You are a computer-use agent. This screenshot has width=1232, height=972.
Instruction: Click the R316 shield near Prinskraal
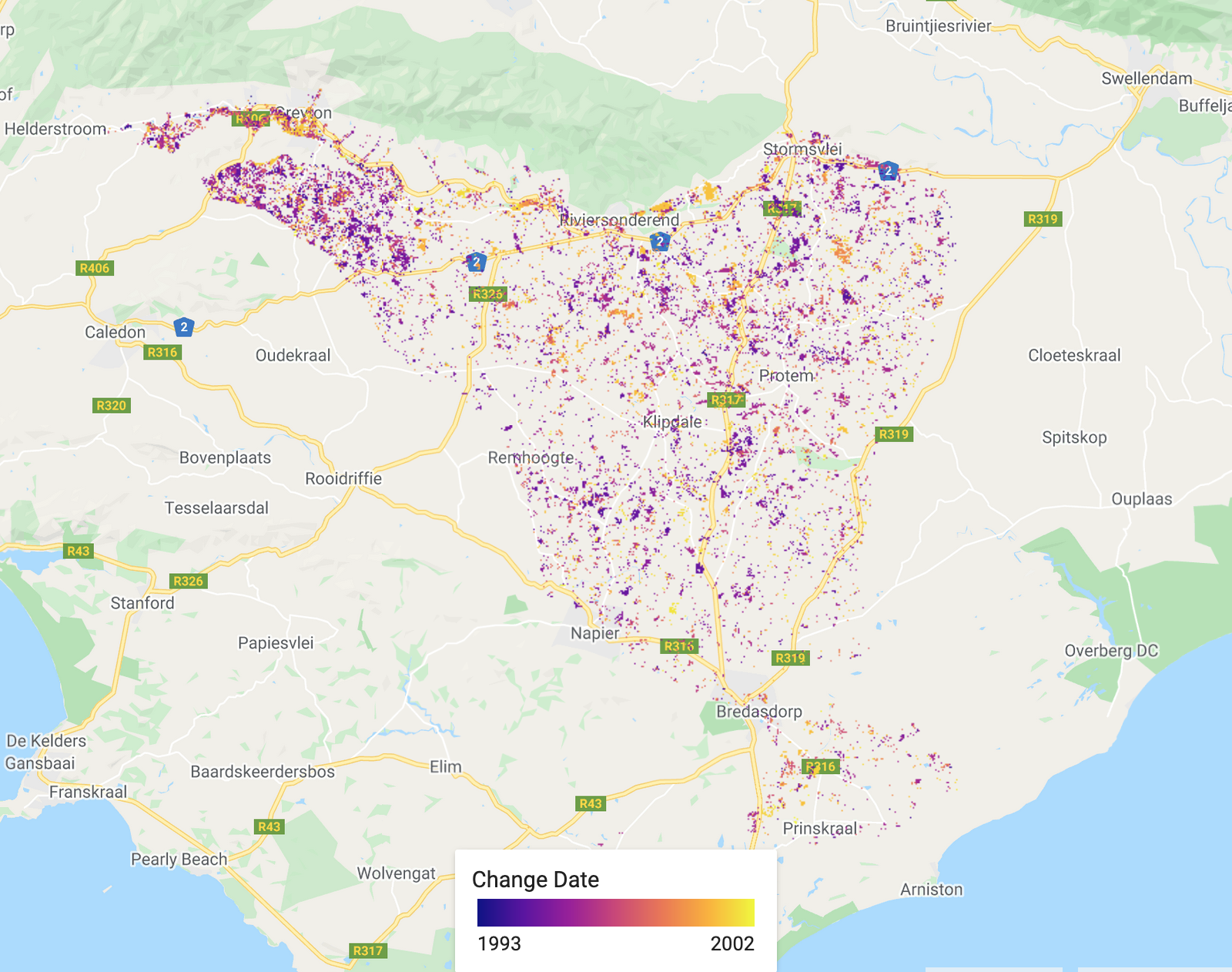pos(819,766)
